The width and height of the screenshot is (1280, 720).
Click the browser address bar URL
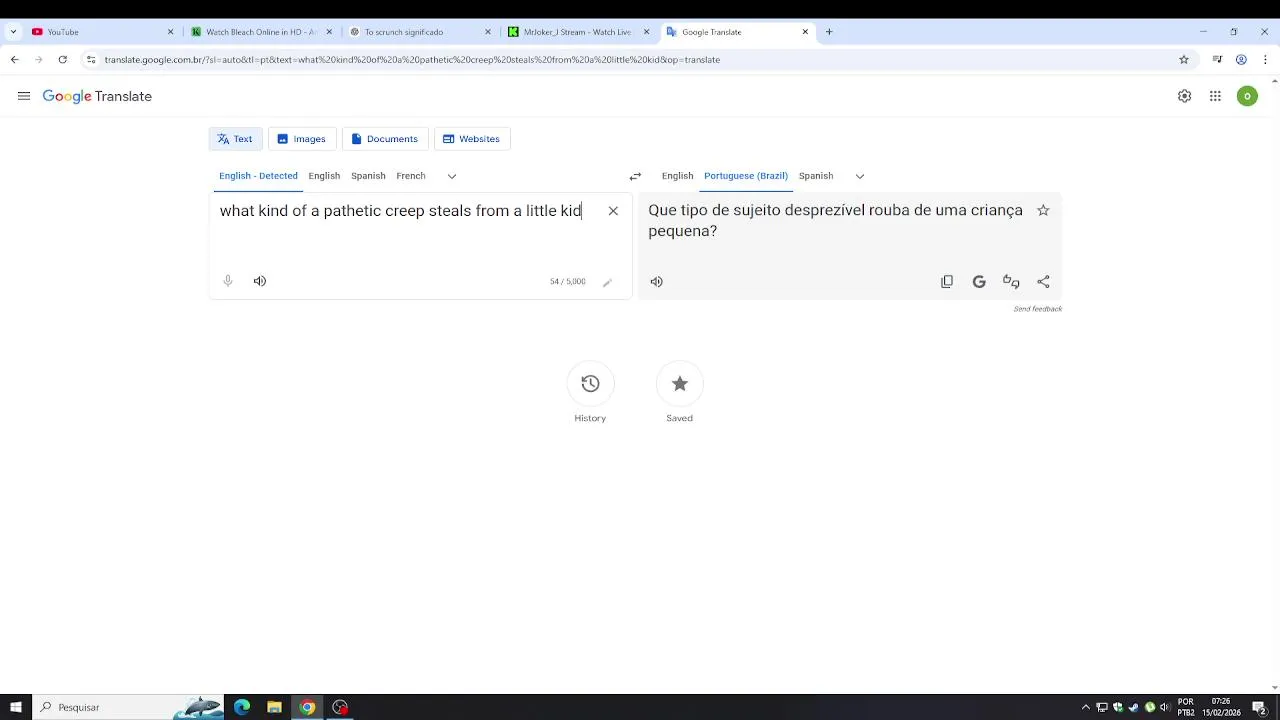tap(412, 60)
